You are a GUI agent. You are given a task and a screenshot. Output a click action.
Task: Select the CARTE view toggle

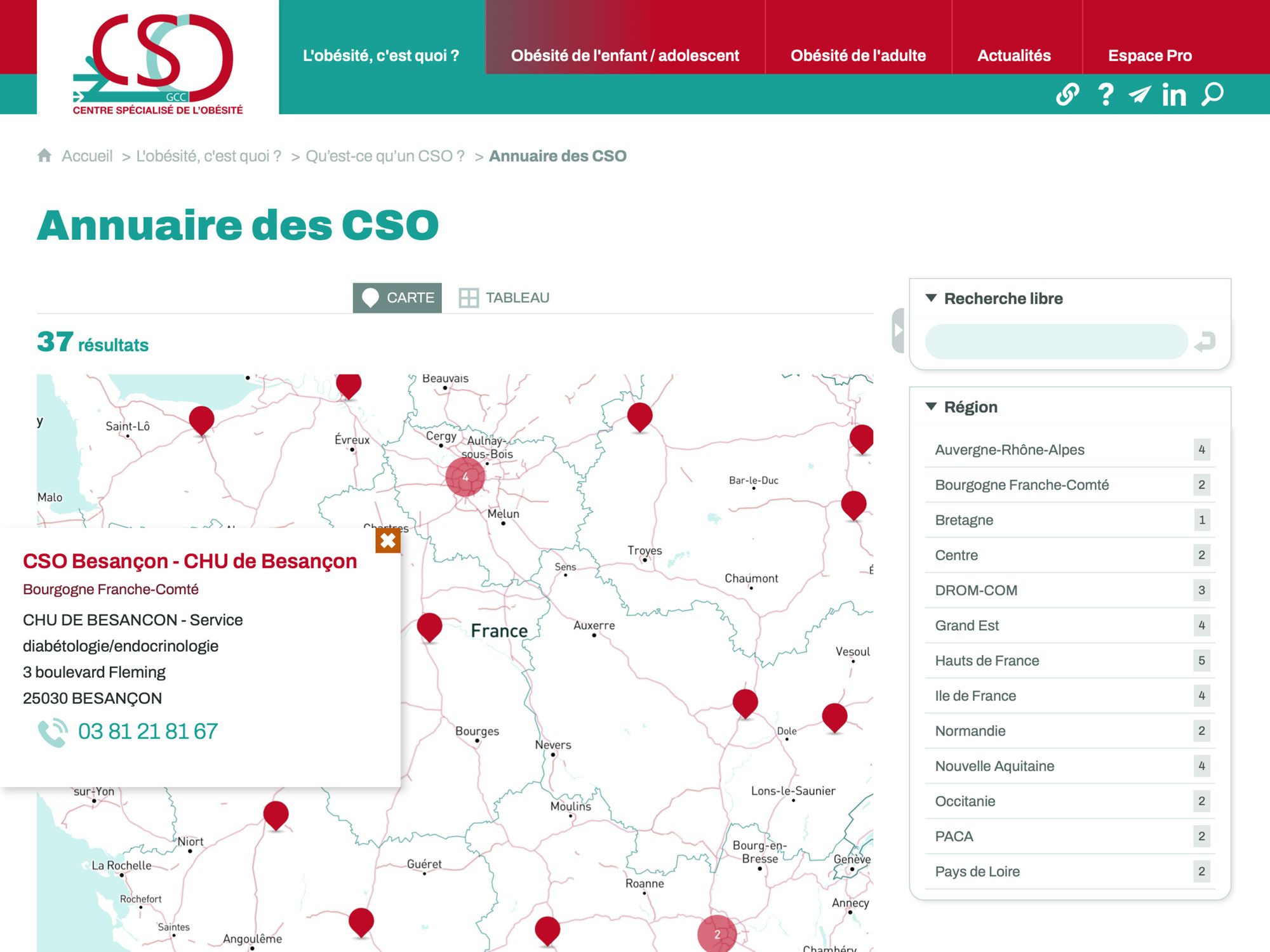tap(398, 298)
